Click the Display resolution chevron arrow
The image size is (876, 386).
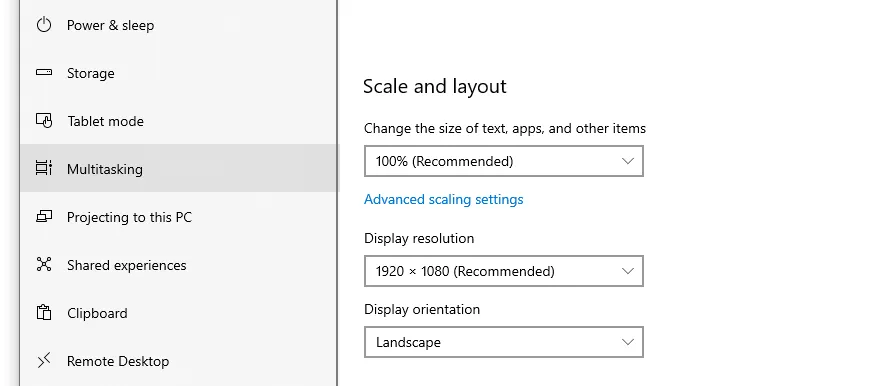627,271
